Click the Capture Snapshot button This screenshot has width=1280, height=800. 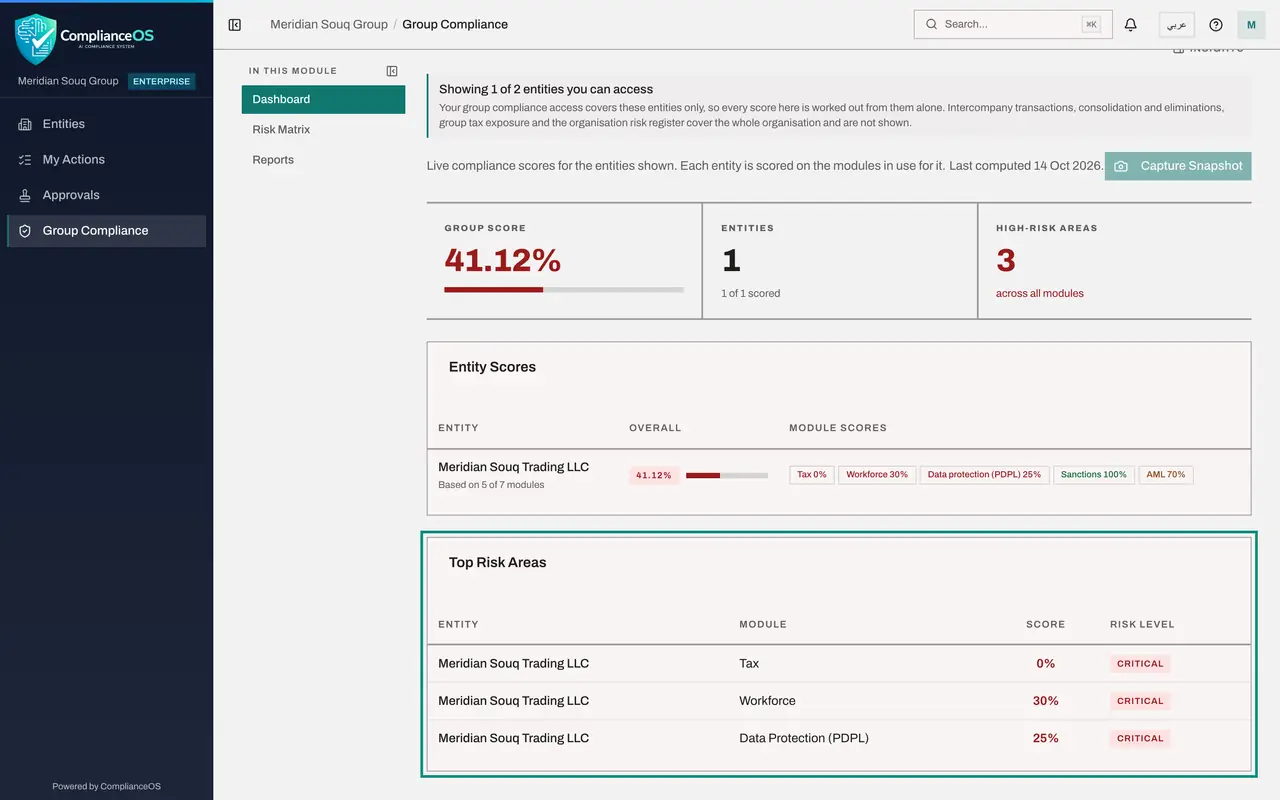pyautogui.click(x=1178, y=166)
